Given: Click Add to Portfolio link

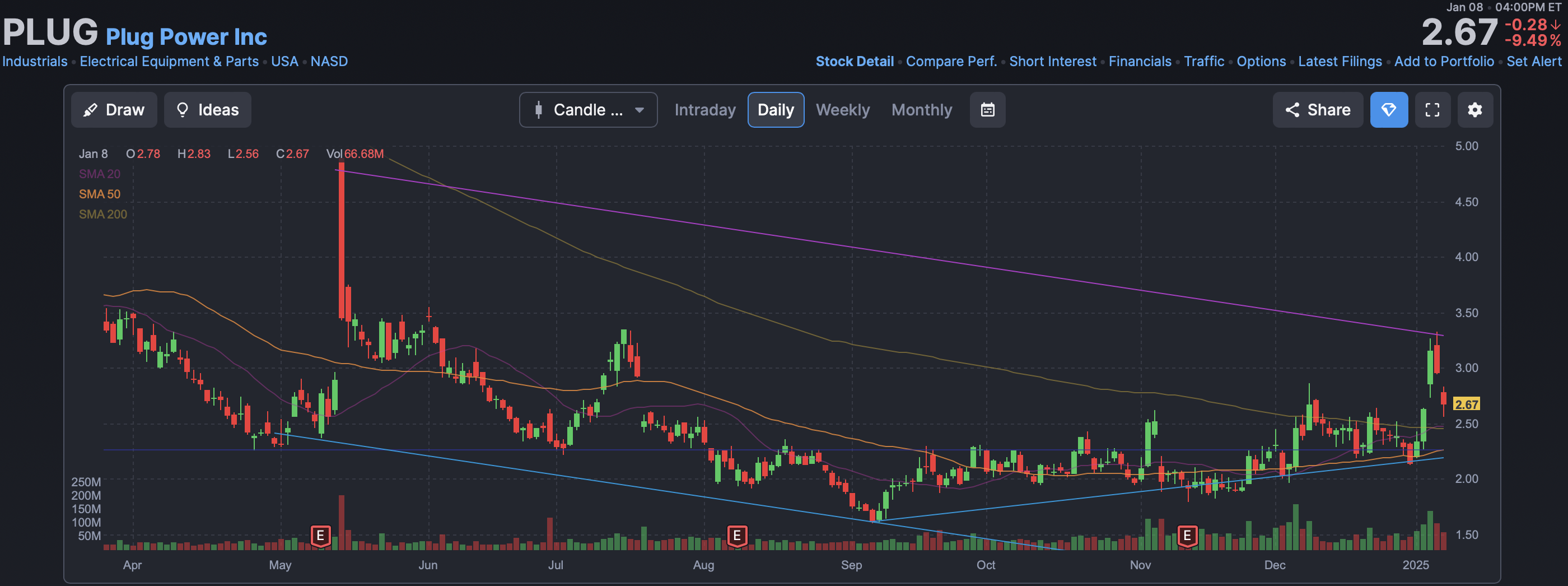Looking at the screenshot, I should point(1444,62).
